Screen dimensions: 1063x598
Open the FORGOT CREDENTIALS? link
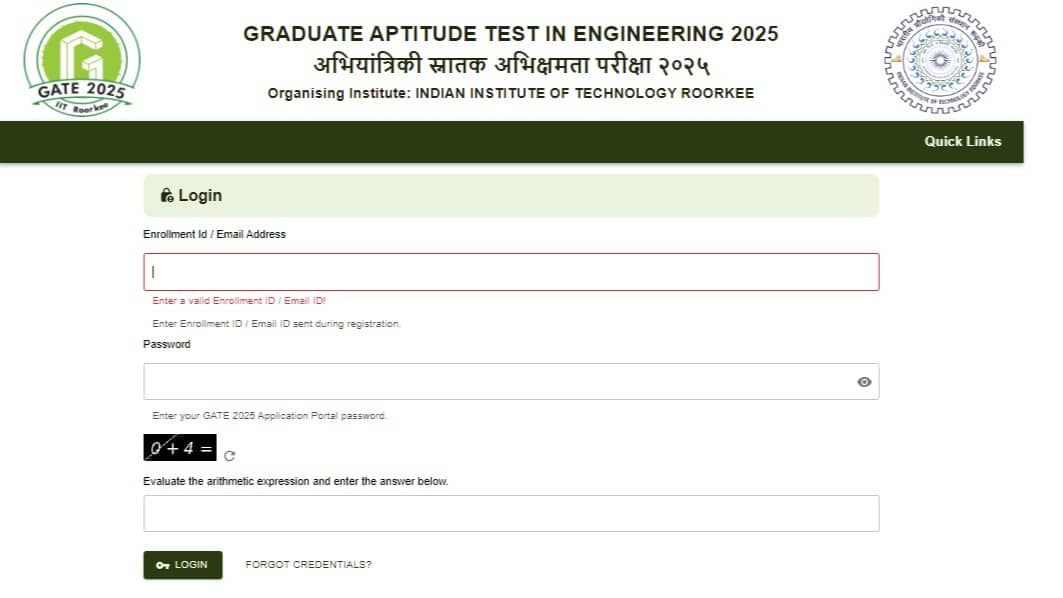[308, 565]
